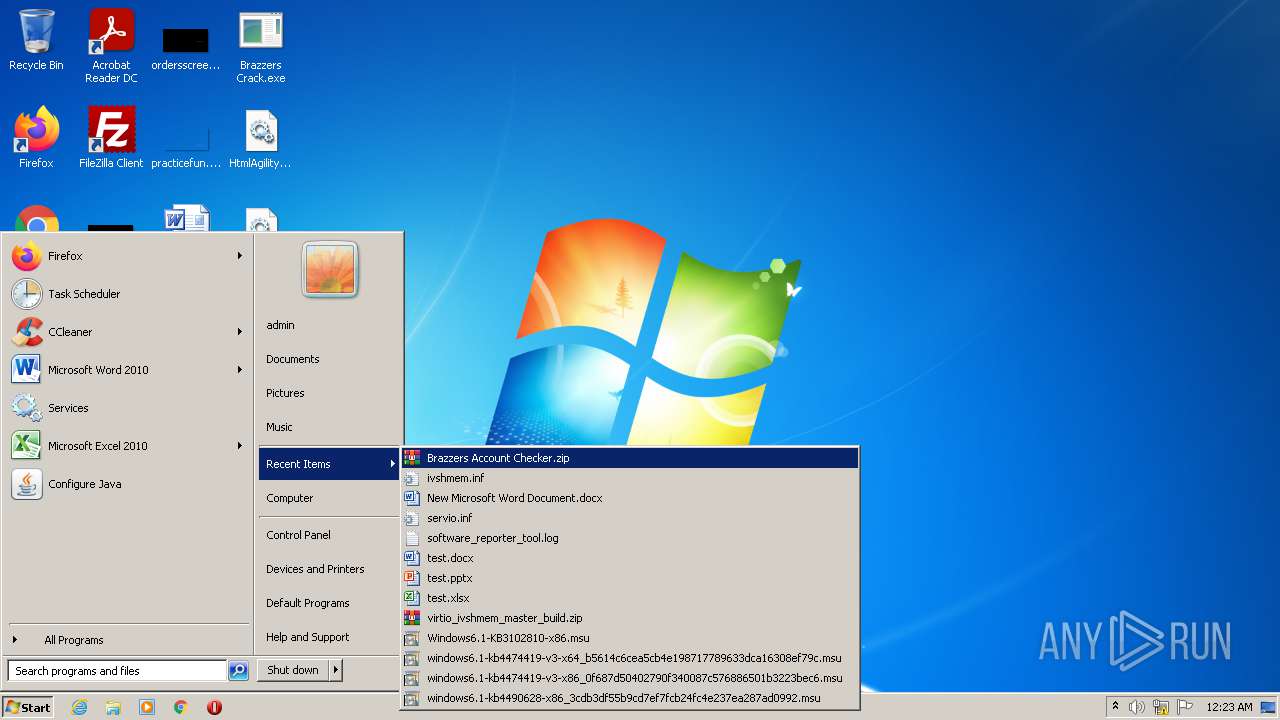1280x720 pixels.
Task: Click the Action Center flag tray icon
Action: coord(1185,707)
